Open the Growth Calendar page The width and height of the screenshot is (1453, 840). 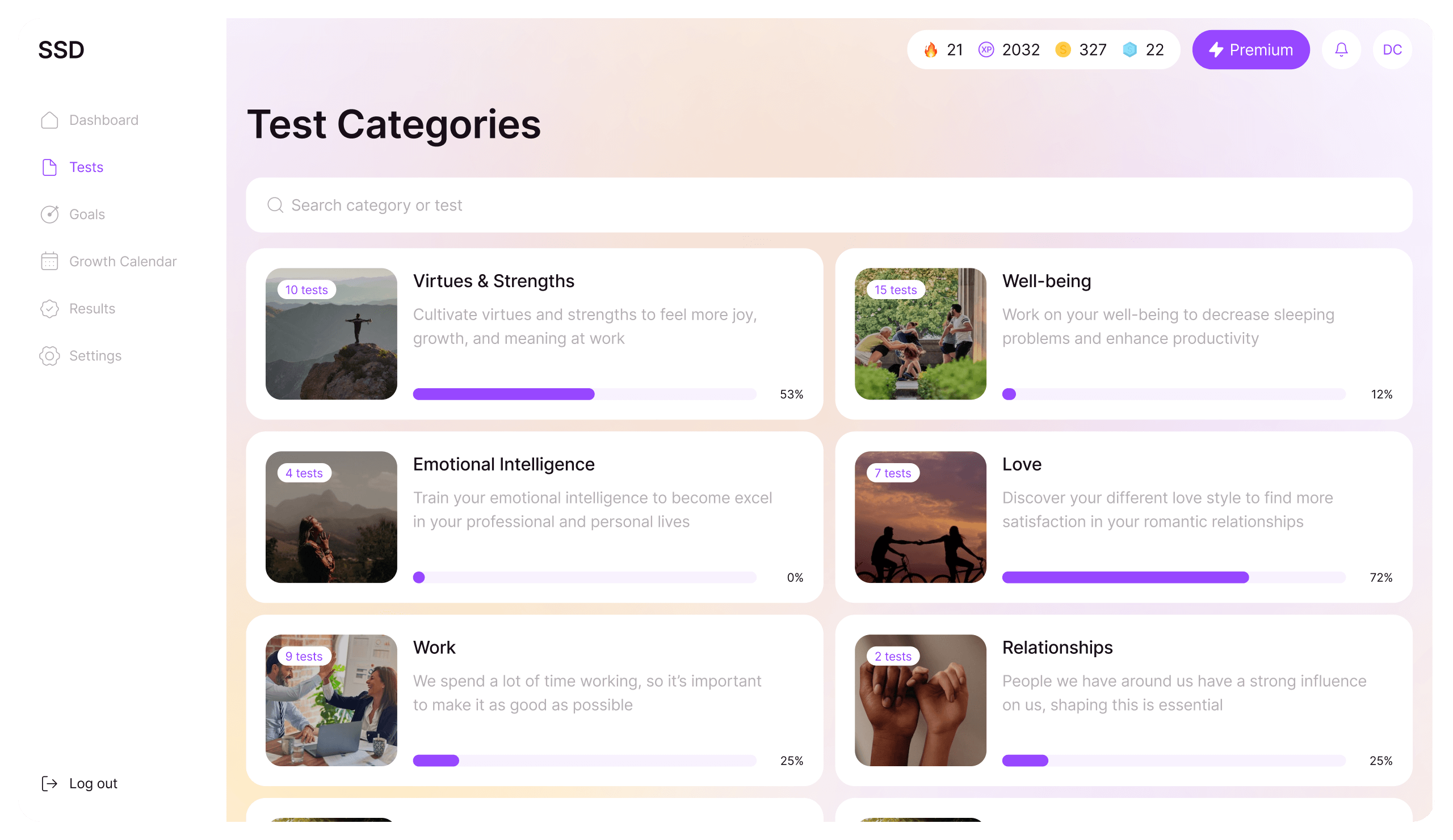pyautogui.click(x=122, y=262)
